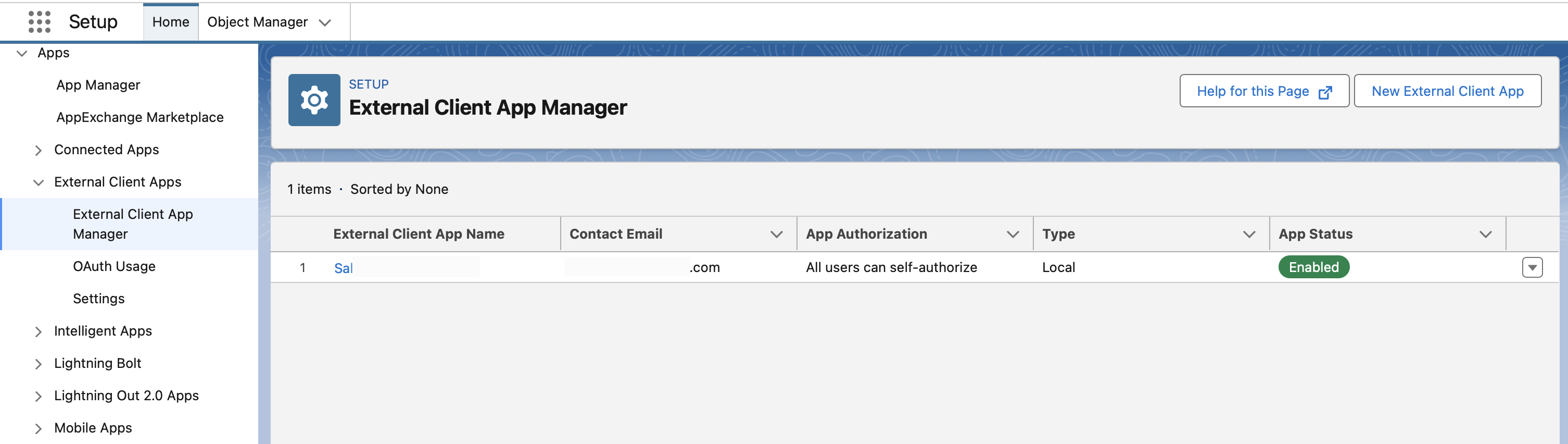
Task: Open AppExchange Marketplace in sidebar
Action: [140, 118]
